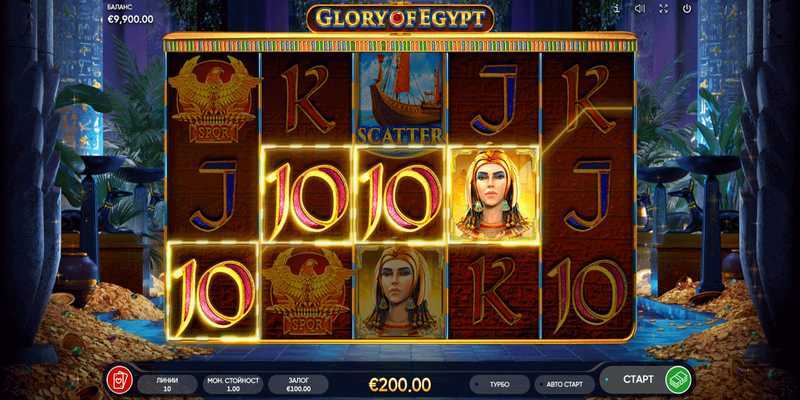
Task: Click the €200.00 win amount
Action: click(399, 384)
